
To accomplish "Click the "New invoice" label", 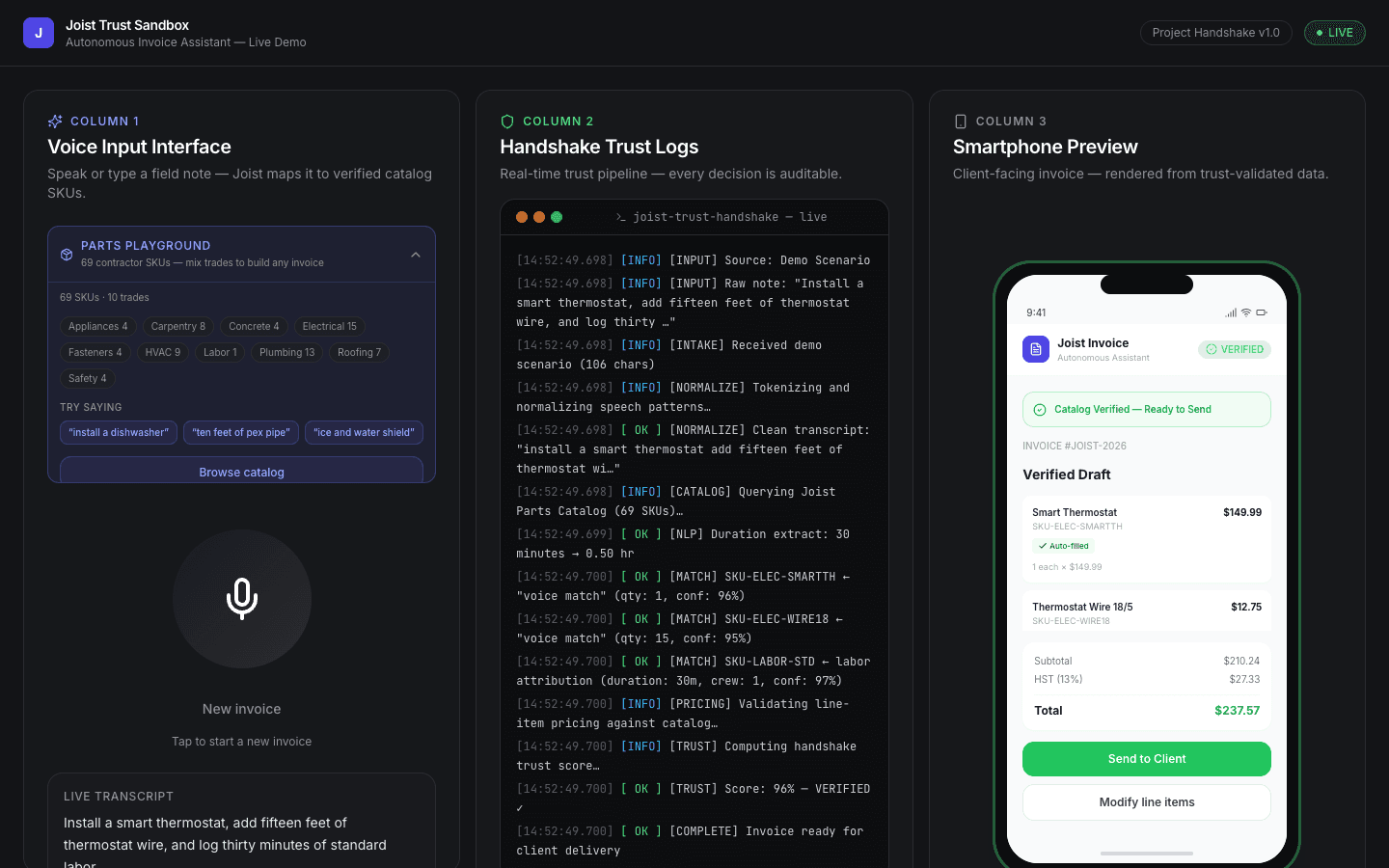I will pyautogui.click(x=242, y=709).
